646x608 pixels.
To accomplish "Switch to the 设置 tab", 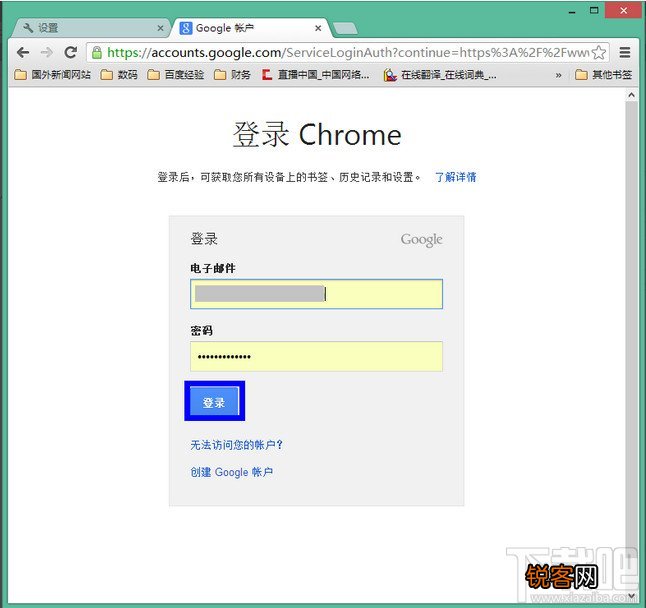I will pos(91,28).
